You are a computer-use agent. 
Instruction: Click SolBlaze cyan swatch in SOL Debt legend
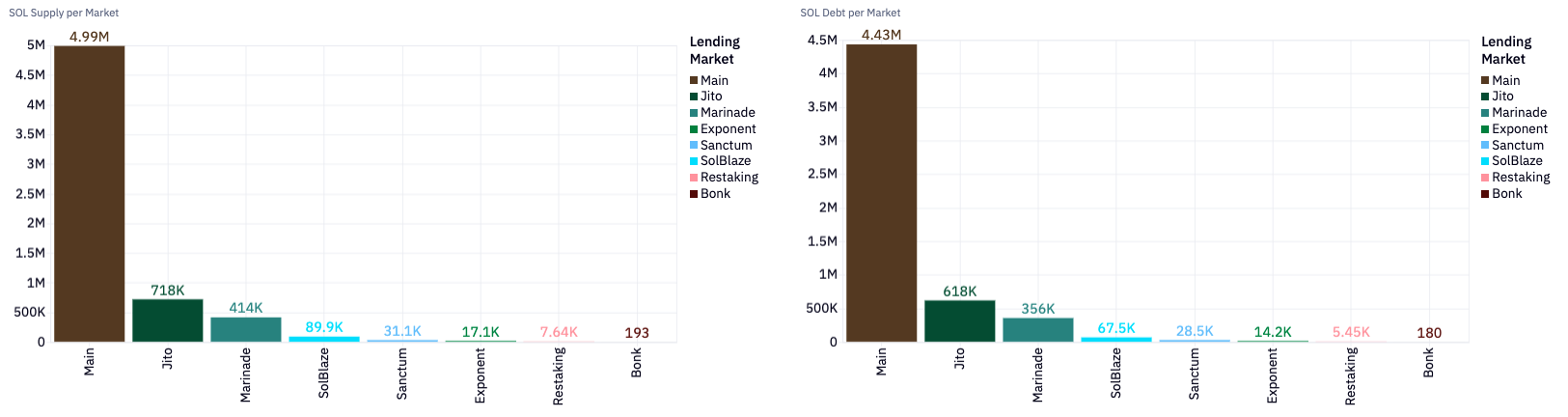pos(1485,161)
